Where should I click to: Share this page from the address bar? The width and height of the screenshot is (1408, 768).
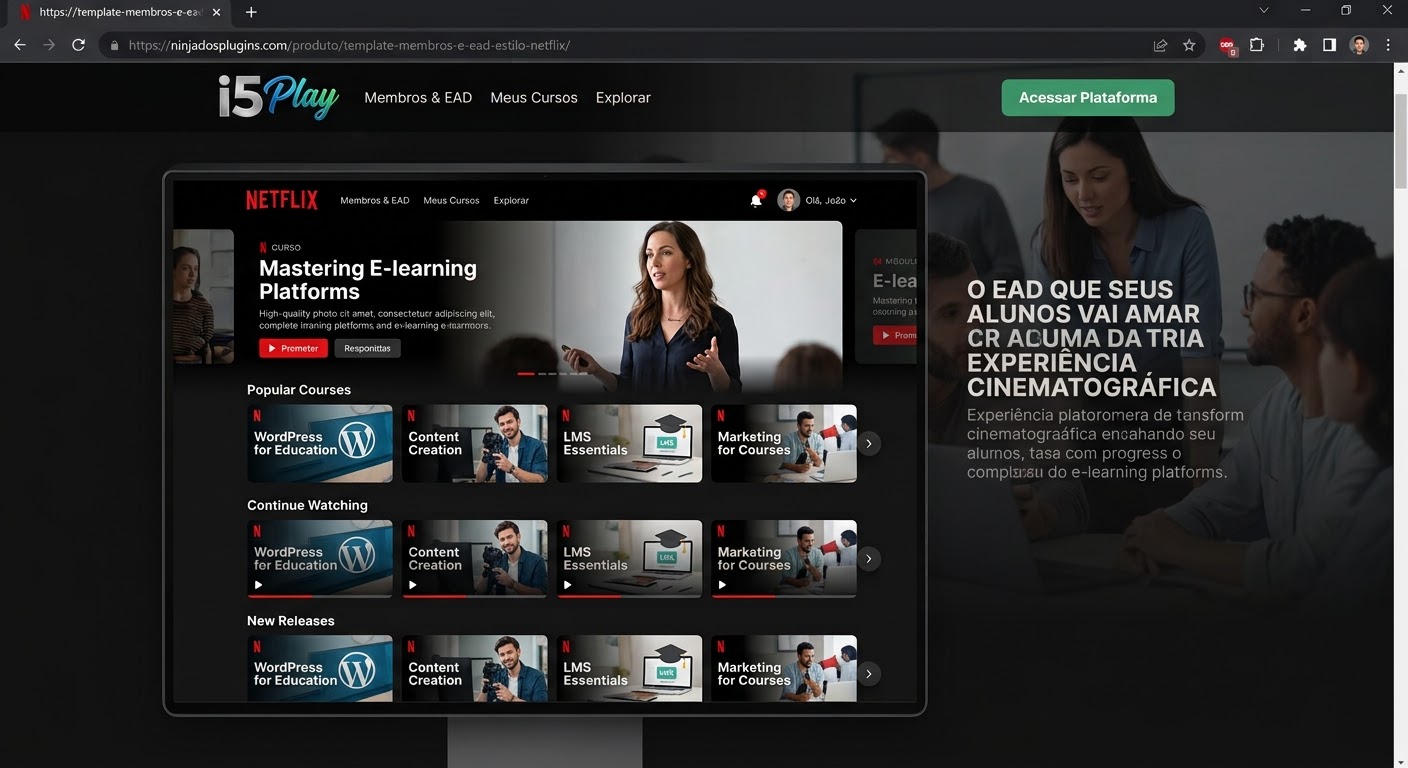1160,45
